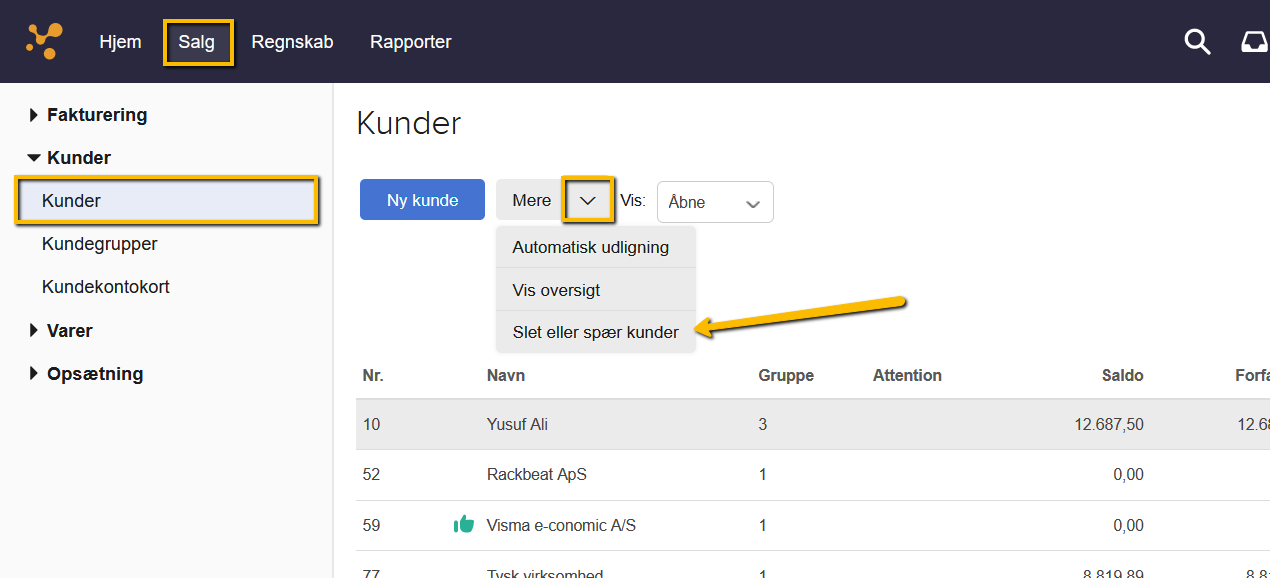
Task: Open the search magnifier icon
Action: pyautogui.click(x=1197, y=42)
